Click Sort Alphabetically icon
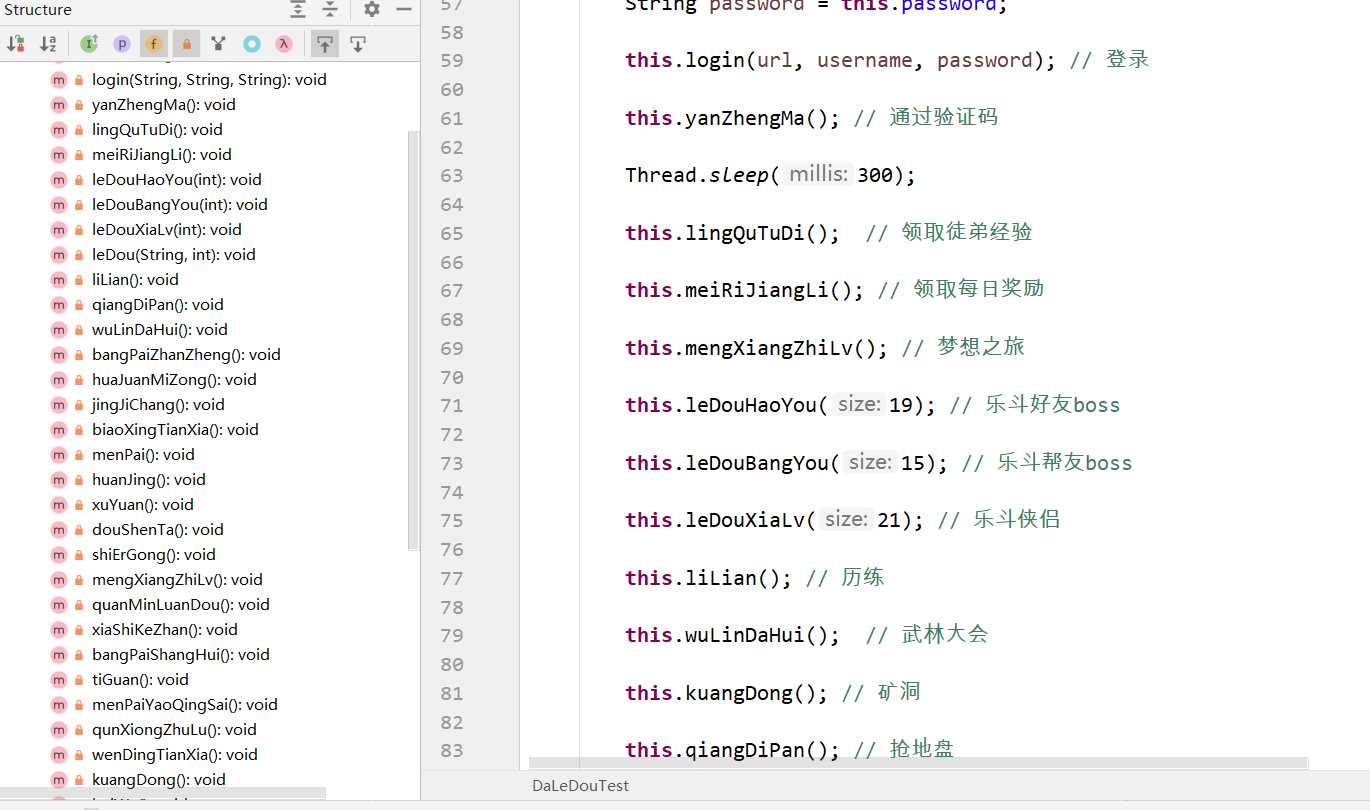Viewport: 1370px width, 810px height. (48, 43)
